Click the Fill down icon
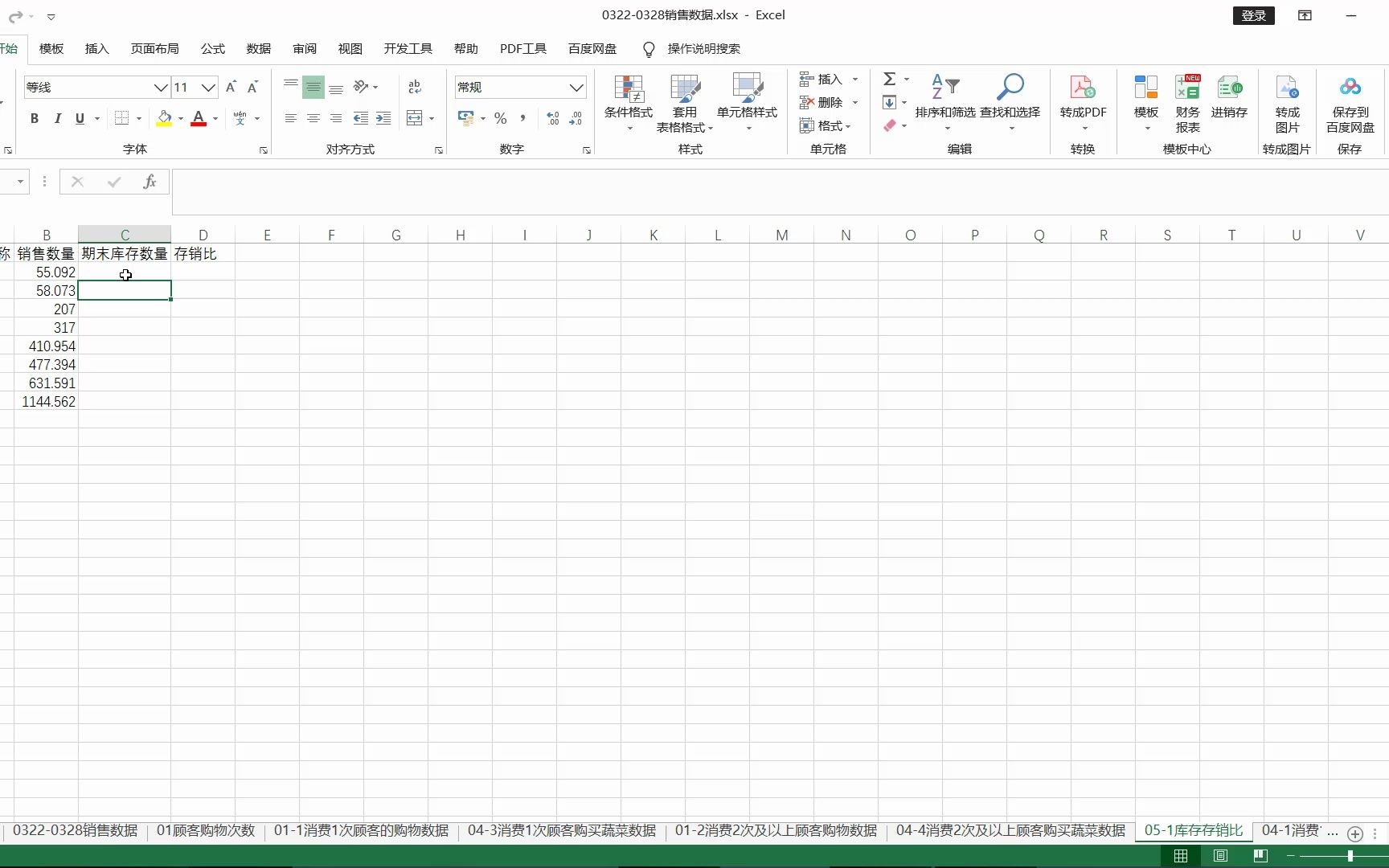The height and width of the screenshot is (868, 1389). coord(889,102)
